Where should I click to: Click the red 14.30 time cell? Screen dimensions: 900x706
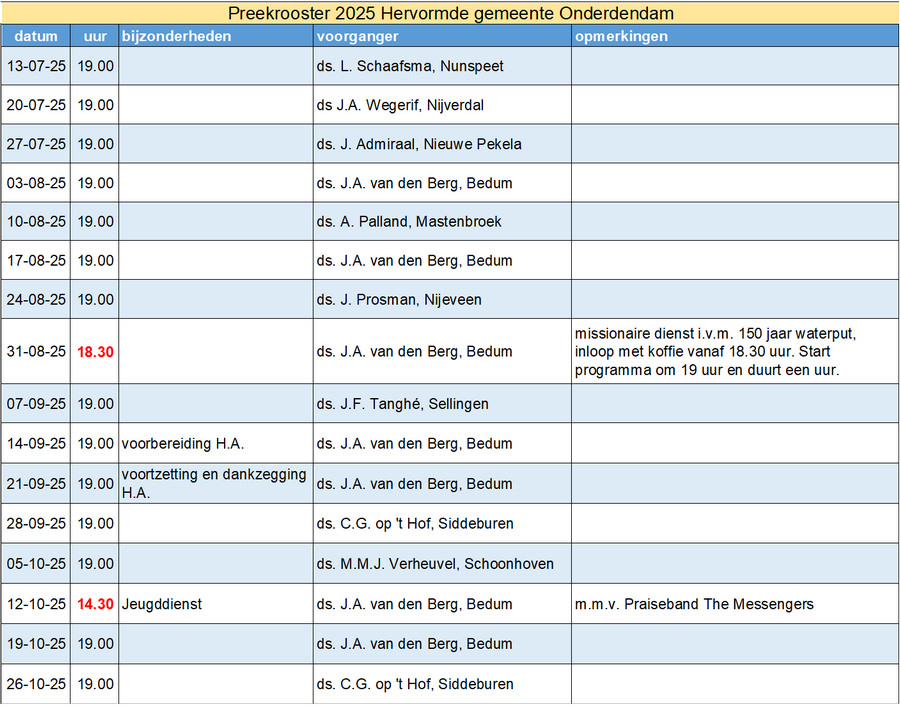(x=95, y=604)
